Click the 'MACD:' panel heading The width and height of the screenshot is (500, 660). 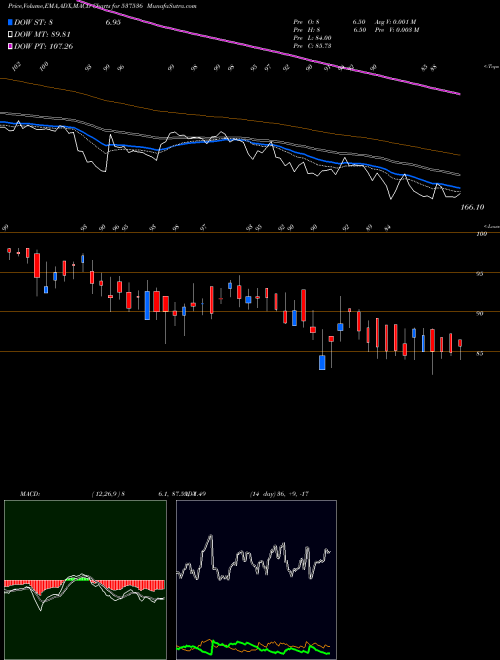(30, 494)
